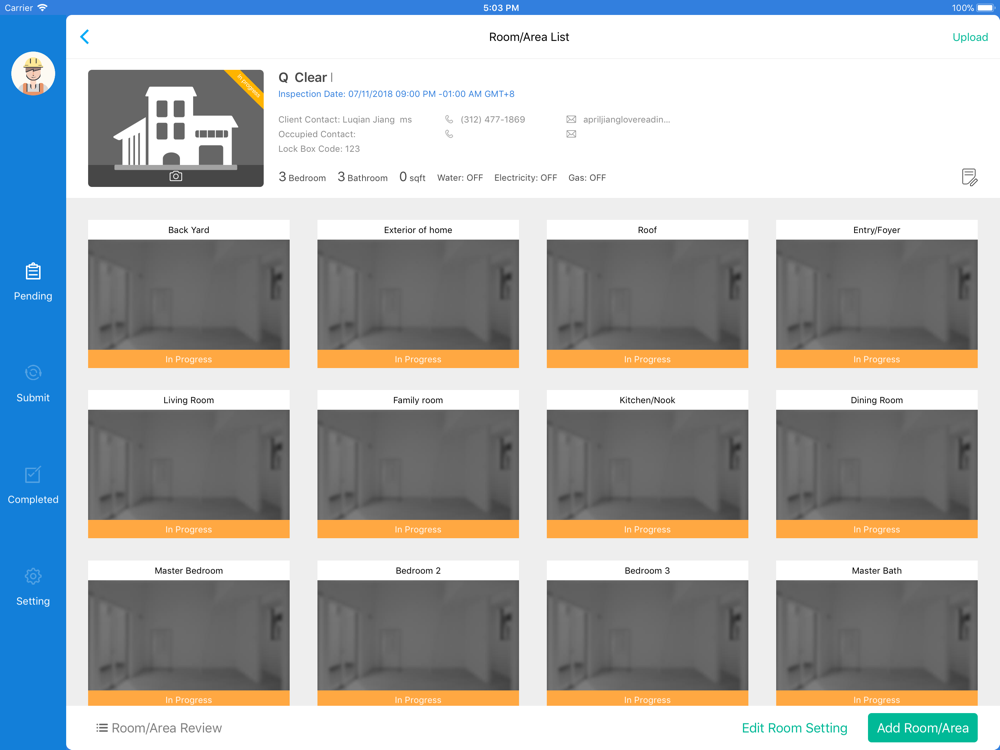Screen dimensions: 1000x750
Task: Switch to the Submit tab
Action: click(33, 383)
